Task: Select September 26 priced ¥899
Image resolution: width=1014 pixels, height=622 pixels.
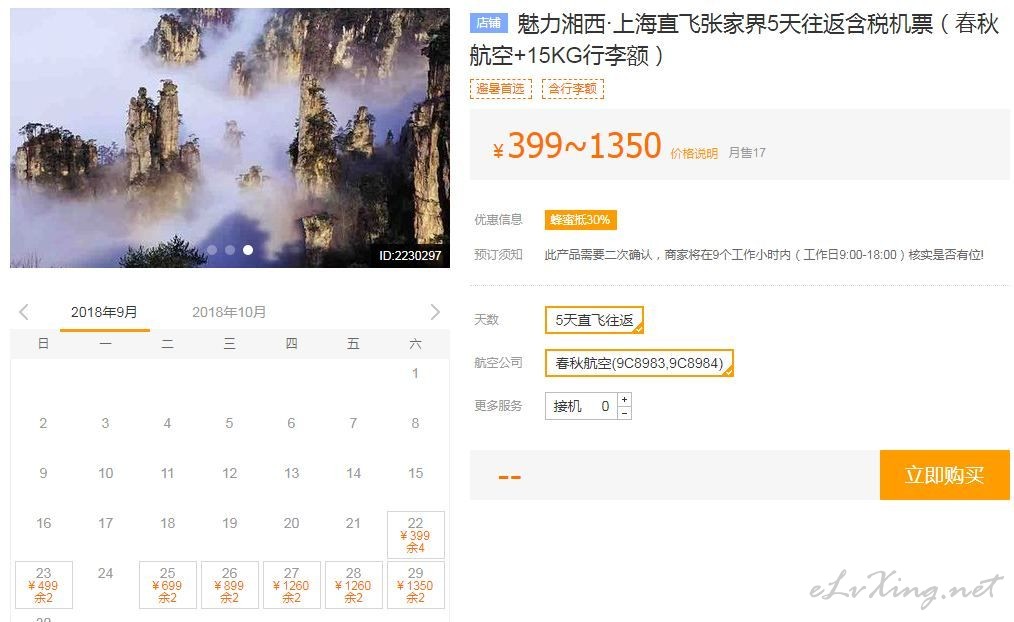Action: [230, 585]
